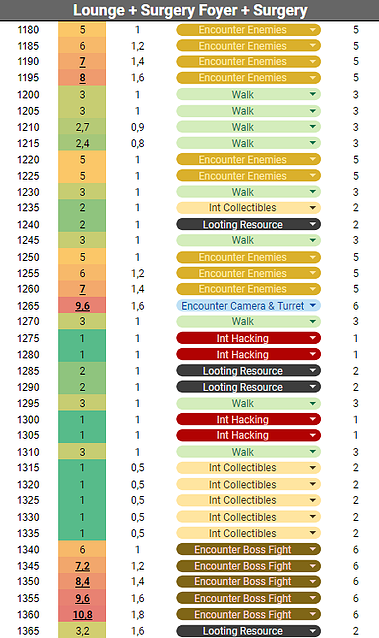Open the Int Hacking dropdown in row 1275
The height and width of the screenshot is (638, 379).
pyautogui.click(x=248, y=338)
